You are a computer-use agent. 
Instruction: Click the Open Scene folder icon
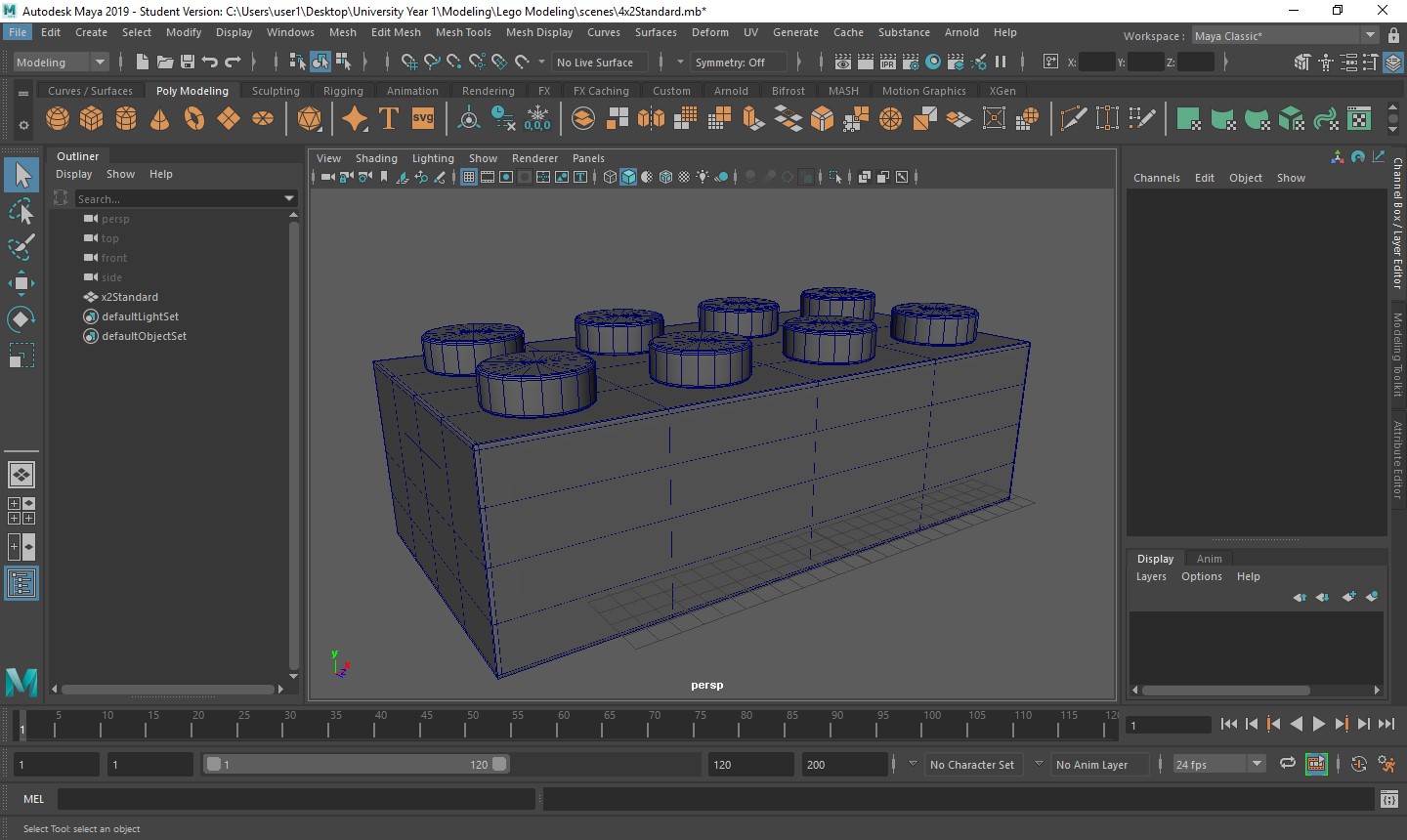[x=164, y=62]
